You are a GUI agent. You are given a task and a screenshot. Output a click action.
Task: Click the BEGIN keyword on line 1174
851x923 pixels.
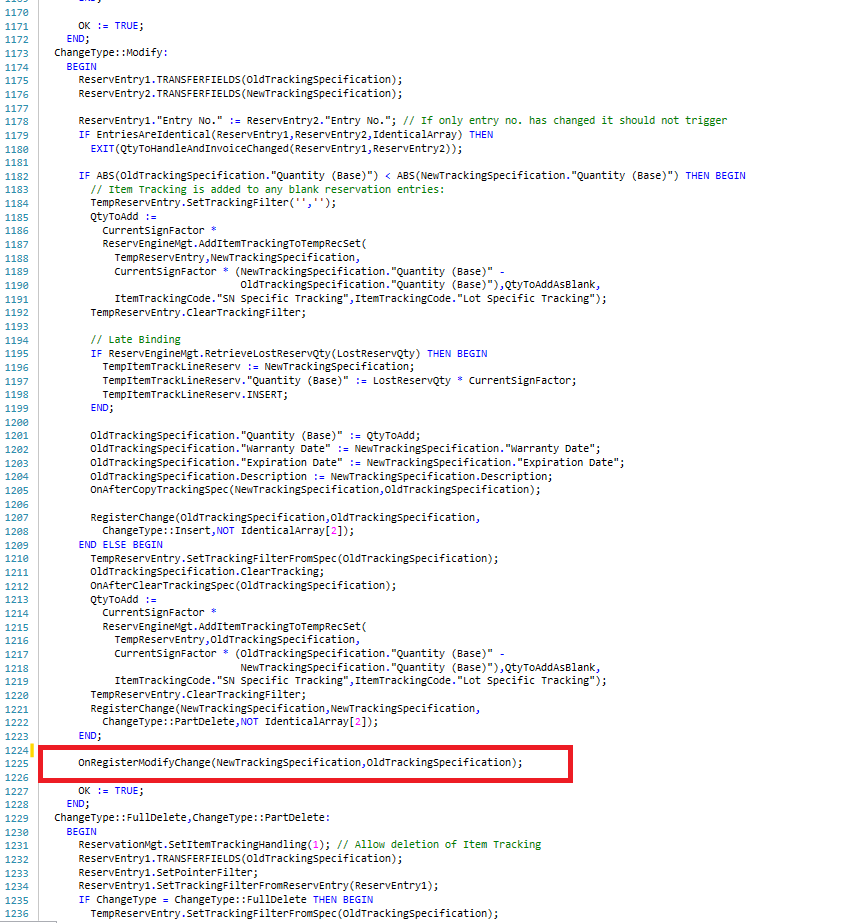pos(81,67)
